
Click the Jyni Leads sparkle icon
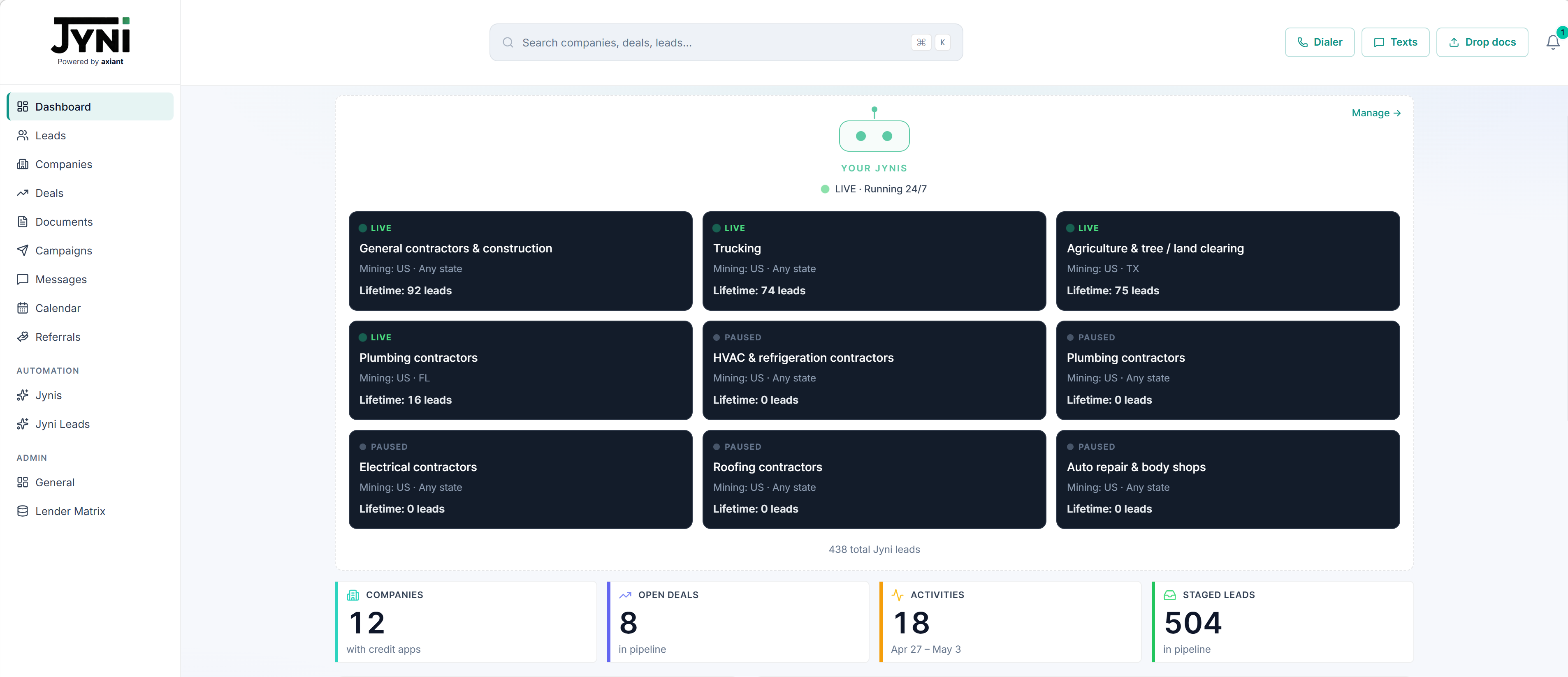tap(23, 424)
